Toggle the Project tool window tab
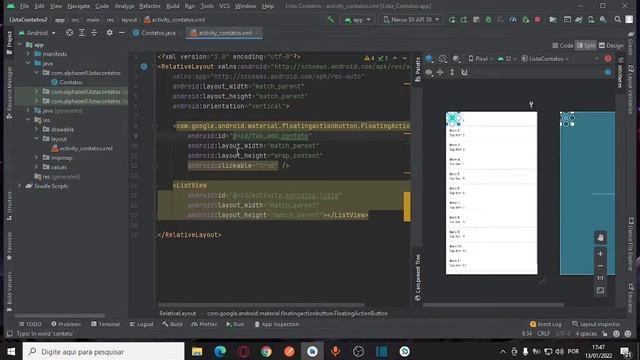The height and width of the screenshot is (360, 640). click(x=9, y=42)
